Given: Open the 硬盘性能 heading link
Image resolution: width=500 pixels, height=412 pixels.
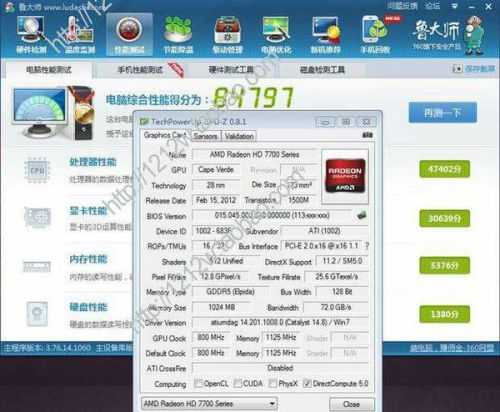Looking at the screenshot, I should [x=88, y=307].
